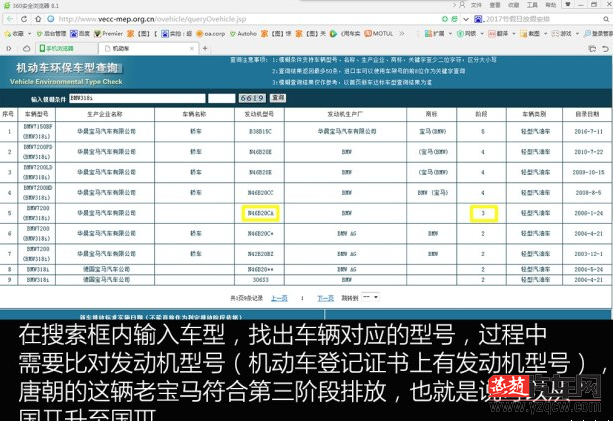Open the oa.corp bookmark
This screenshot has width=613, height=421.
[x=211, y=34]
